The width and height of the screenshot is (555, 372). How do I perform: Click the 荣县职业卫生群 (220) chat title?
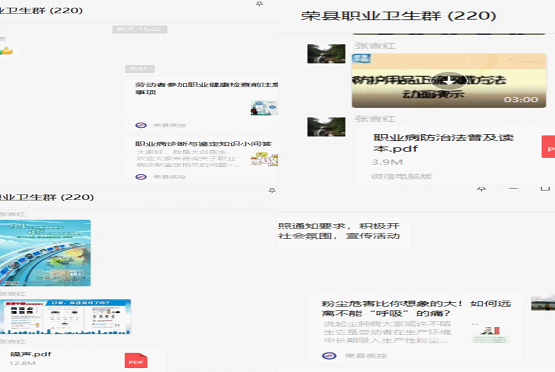[399, 16]
